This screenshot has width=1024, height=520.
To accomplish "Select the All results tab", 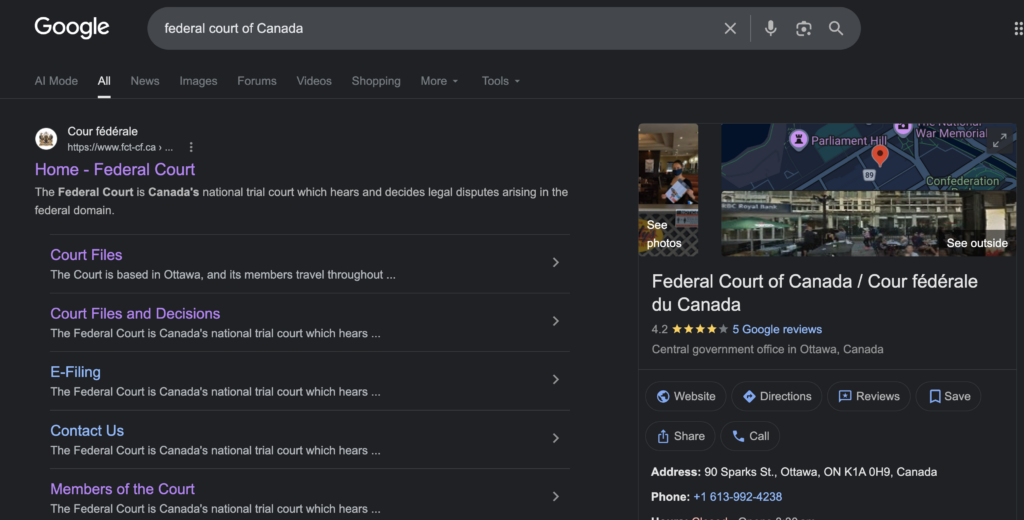I will pyautogui.click(x=104, y=81).
